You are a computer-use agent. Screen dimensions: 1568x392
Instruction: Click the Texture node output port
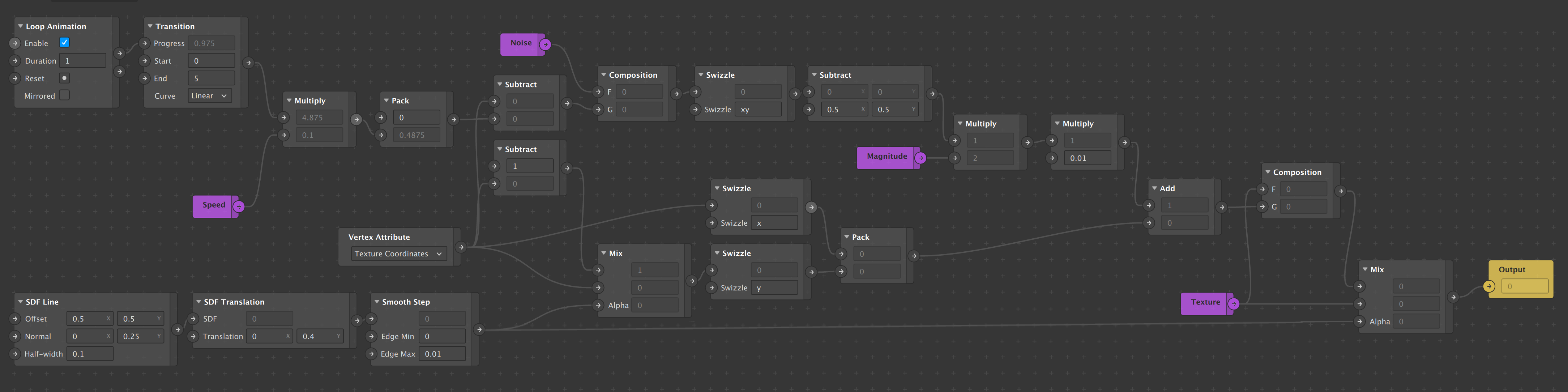(x=1233, y=303)
